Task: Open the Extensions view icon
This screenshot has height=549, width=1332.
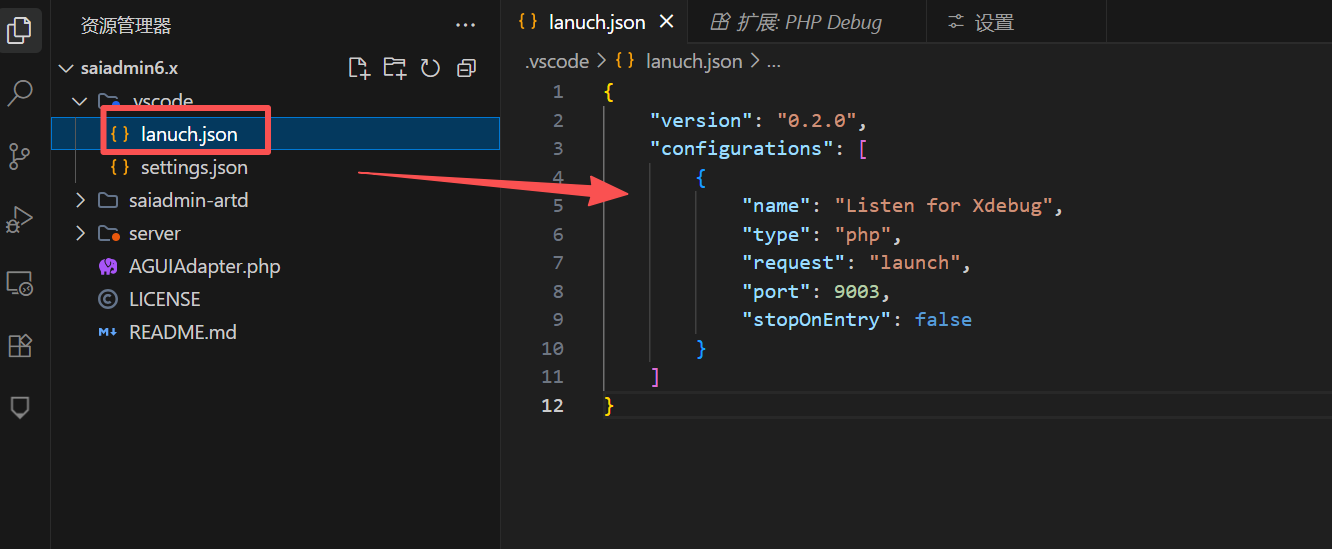Action: pos(20,346)
